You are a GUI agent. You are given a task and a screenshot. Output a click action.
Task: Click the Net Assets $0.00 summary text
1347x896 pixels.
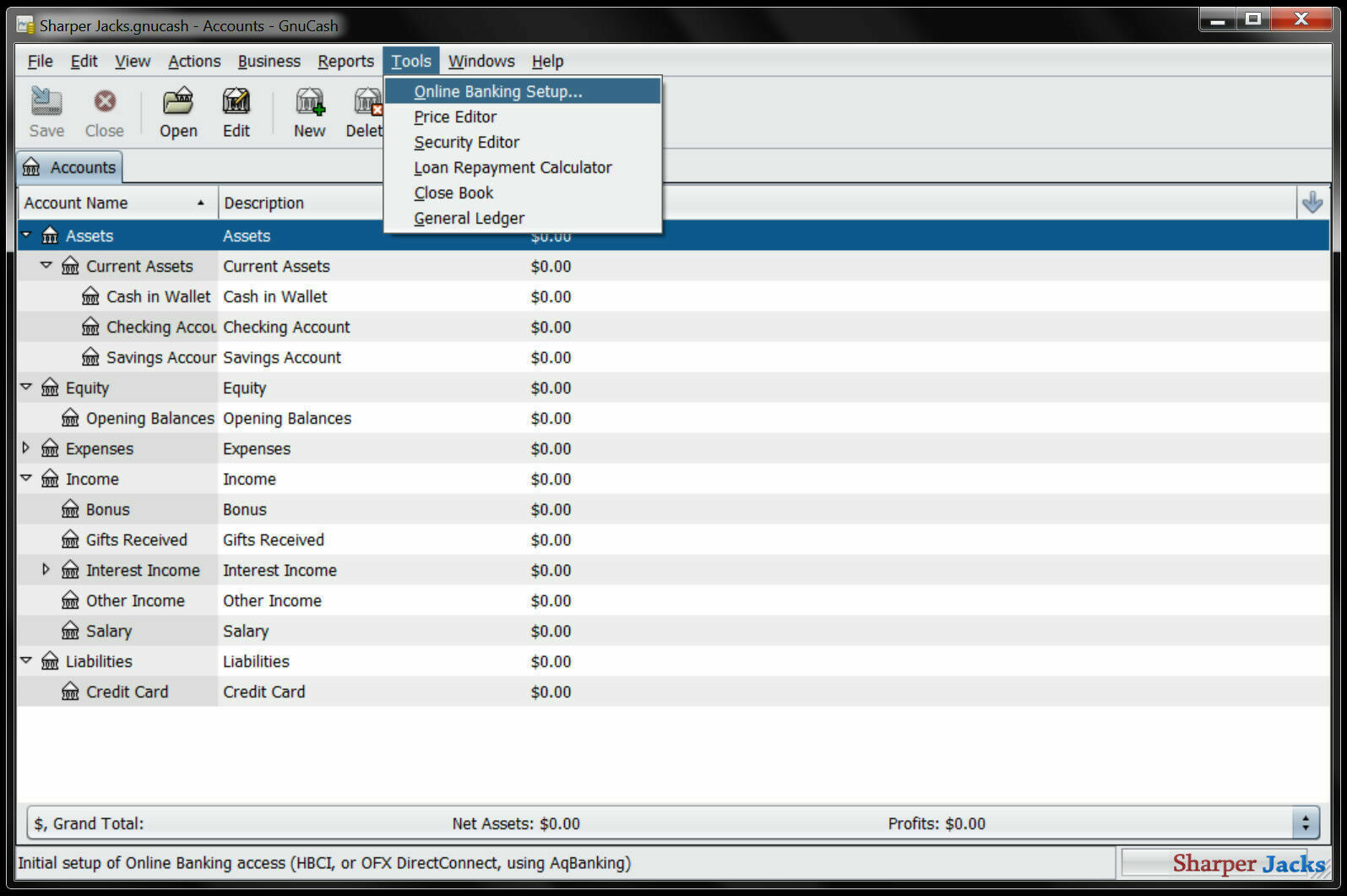[x=516, y=823]
